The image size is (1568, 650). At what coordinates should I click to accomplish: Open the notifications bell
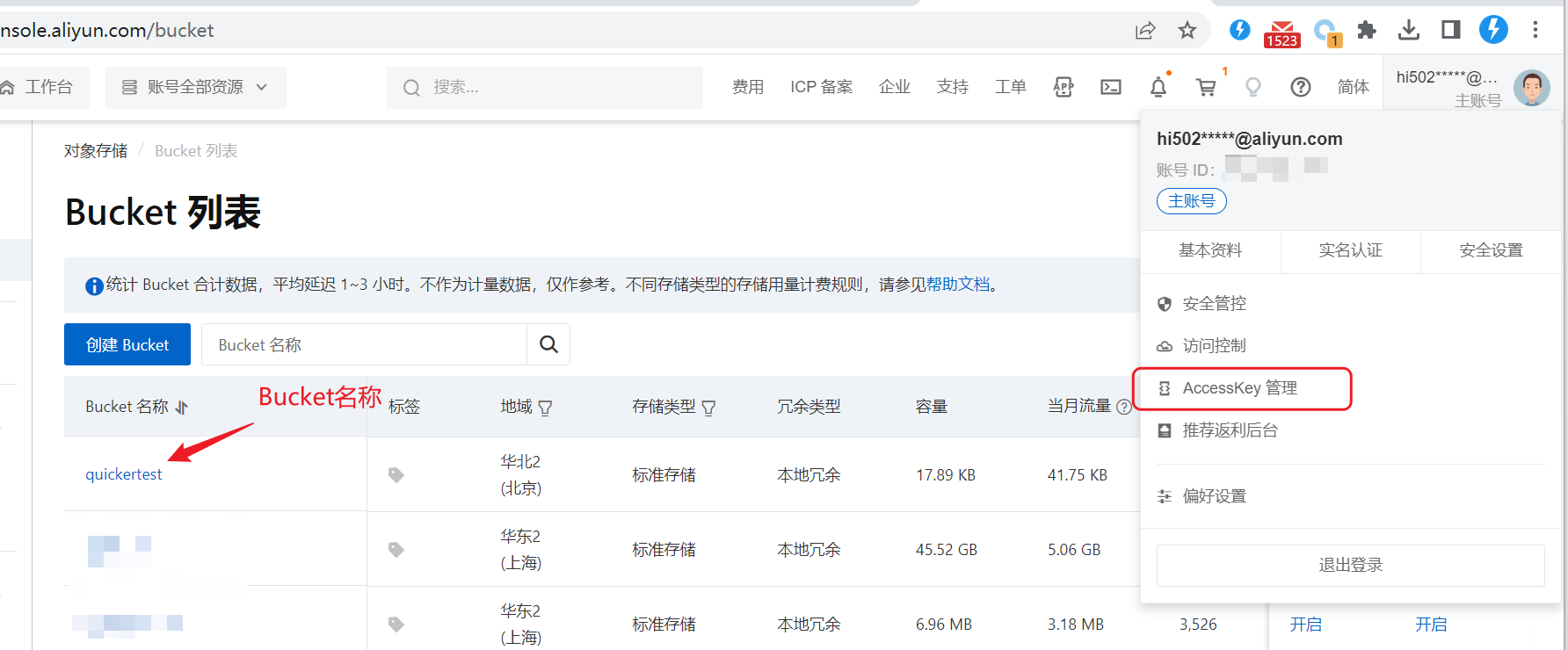click(x=1158, y=86)
